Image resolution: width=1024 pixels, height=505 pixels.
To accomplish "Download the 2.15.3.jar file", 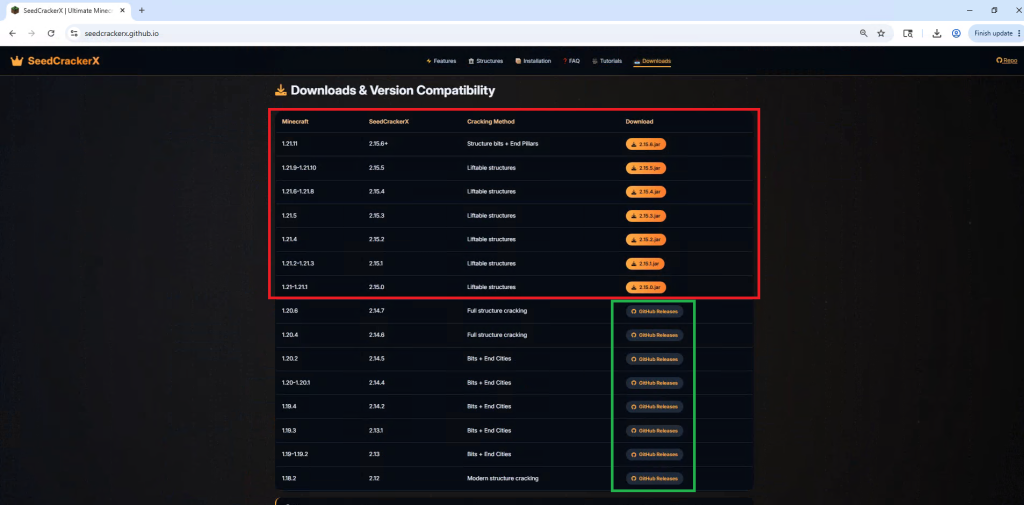I will pos(646,216).
